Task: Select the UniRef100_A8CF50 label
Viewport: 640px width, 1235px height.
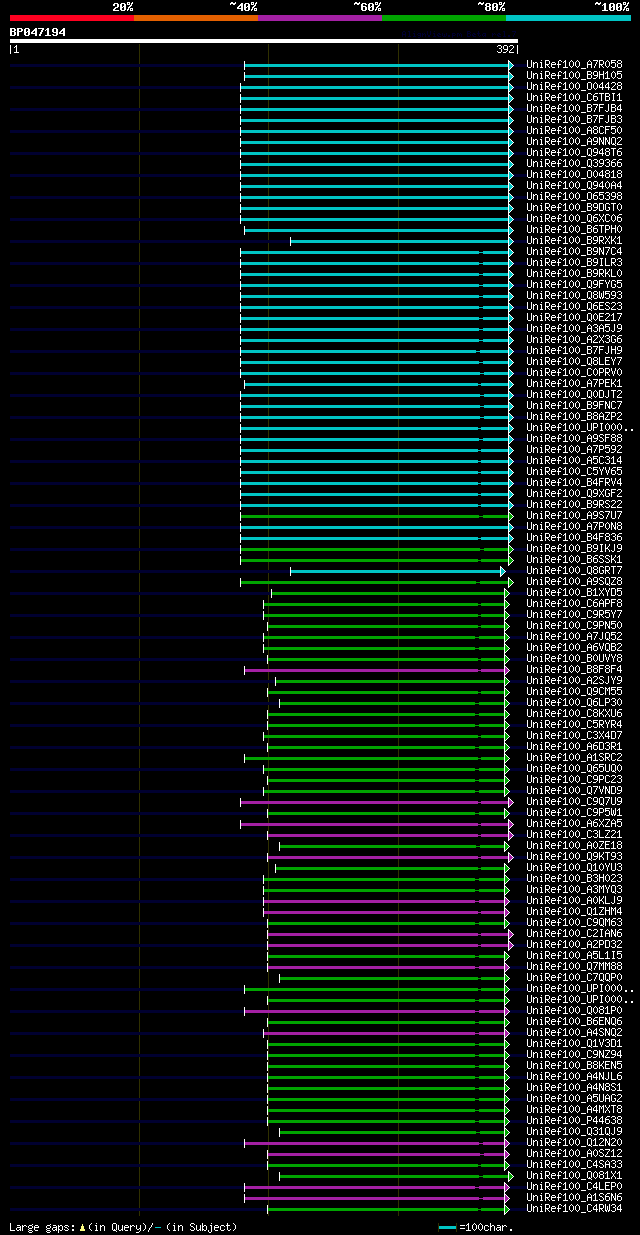Action: tap(574, 130)
